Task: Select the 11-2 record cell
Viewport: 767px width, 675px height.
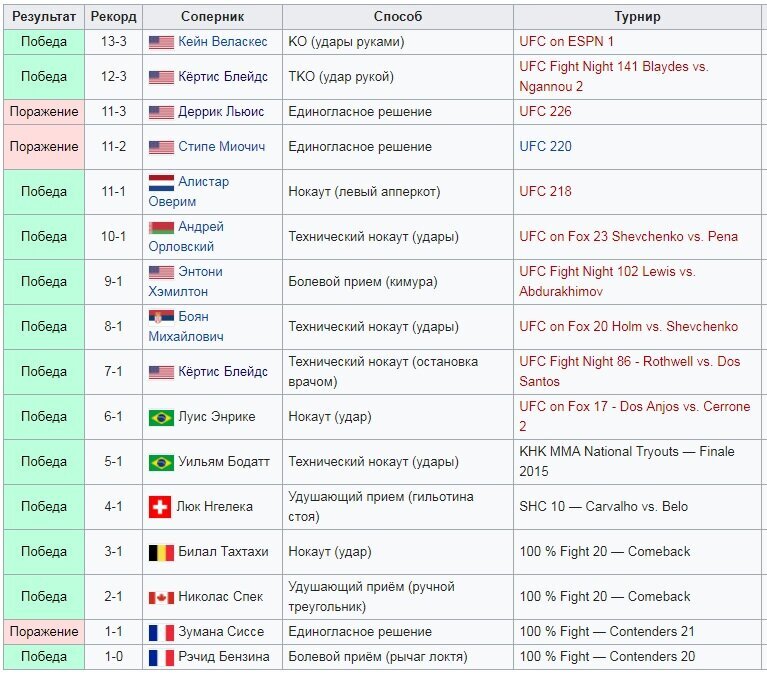Action: point(113,146)
